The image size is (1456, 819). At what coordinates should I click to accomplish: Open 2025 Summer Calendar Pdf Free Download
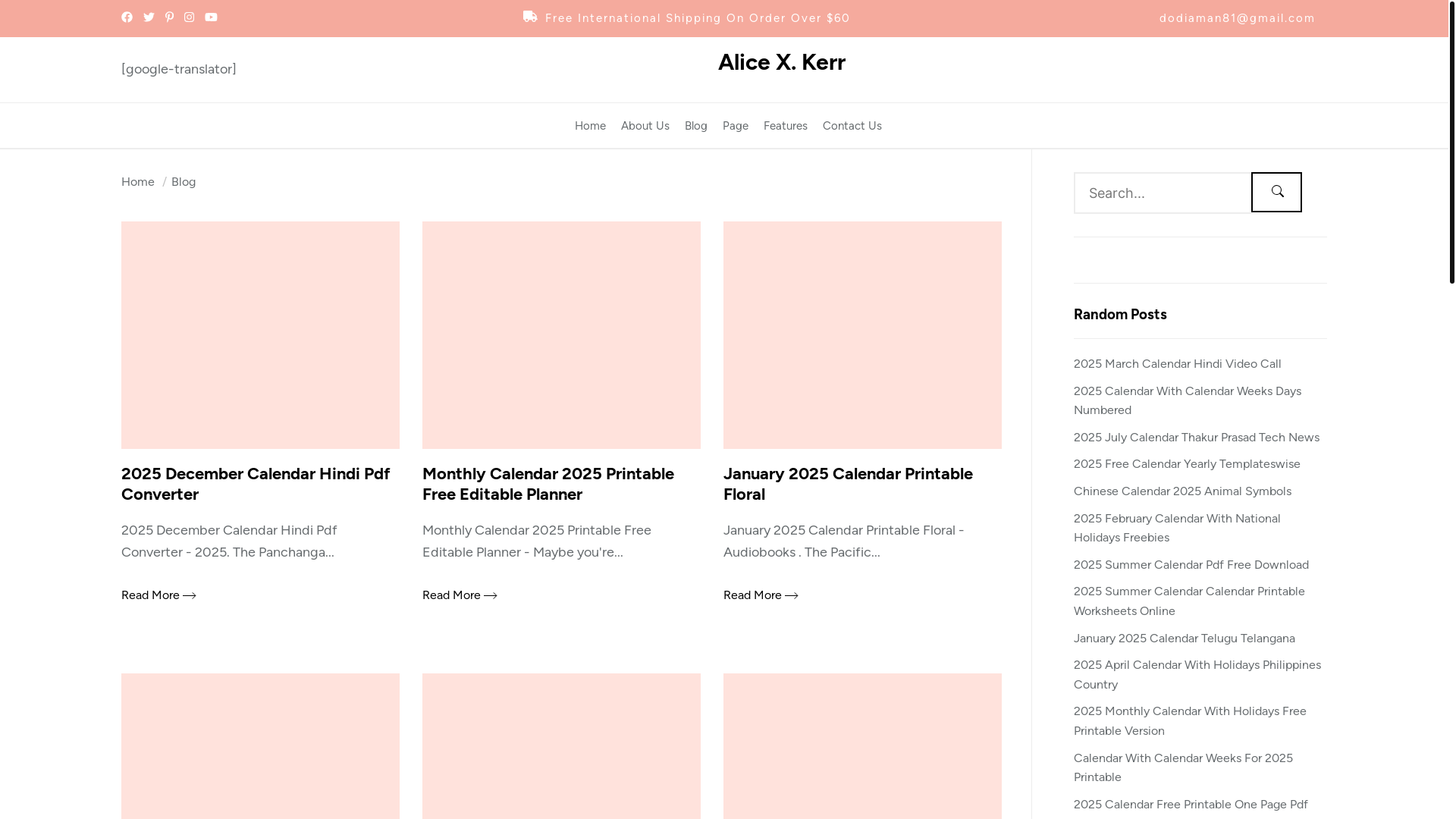(x=1191, y=565)
